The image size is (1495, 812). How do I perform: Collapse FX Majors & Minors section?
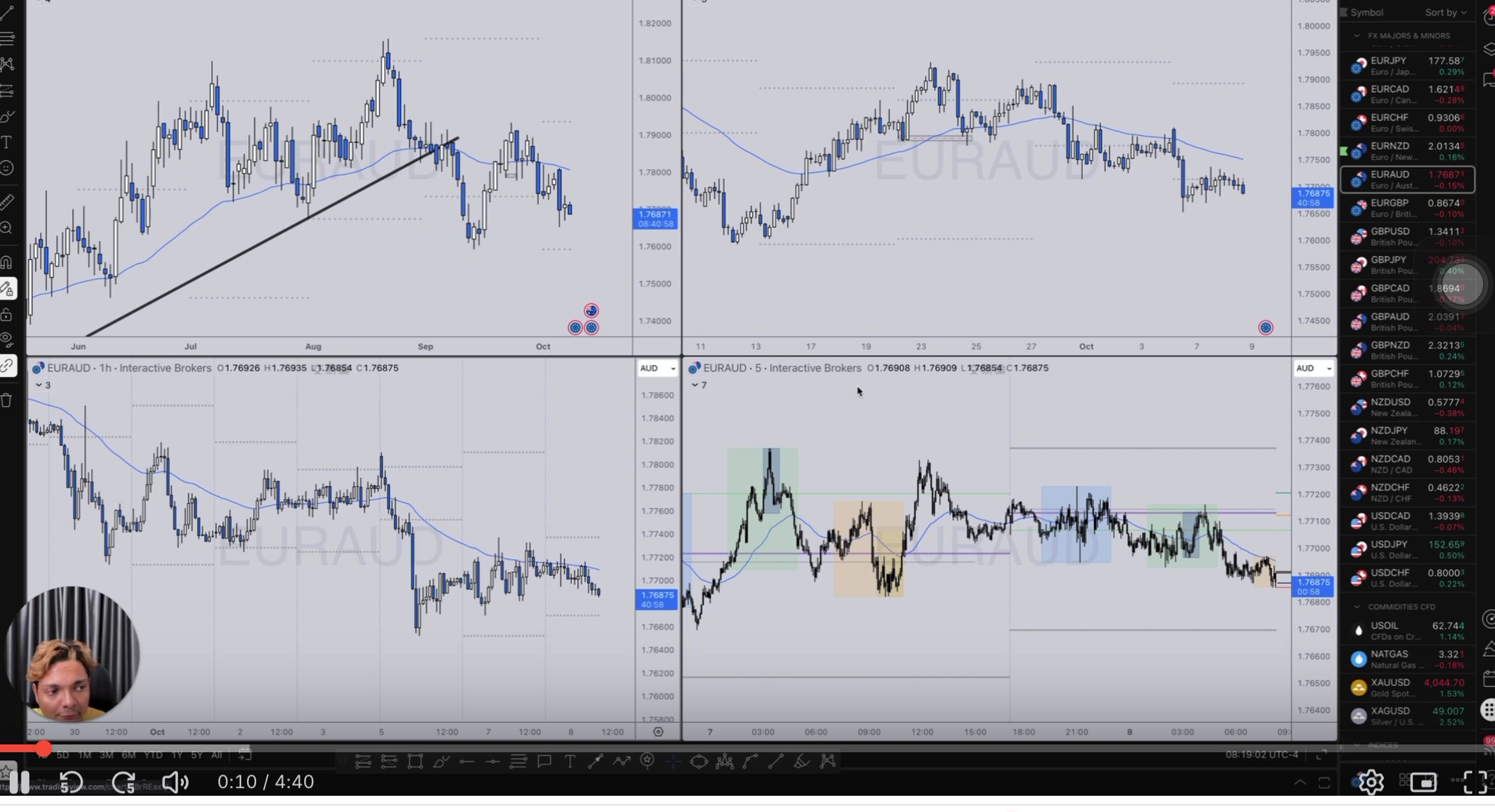[1357, 36]
